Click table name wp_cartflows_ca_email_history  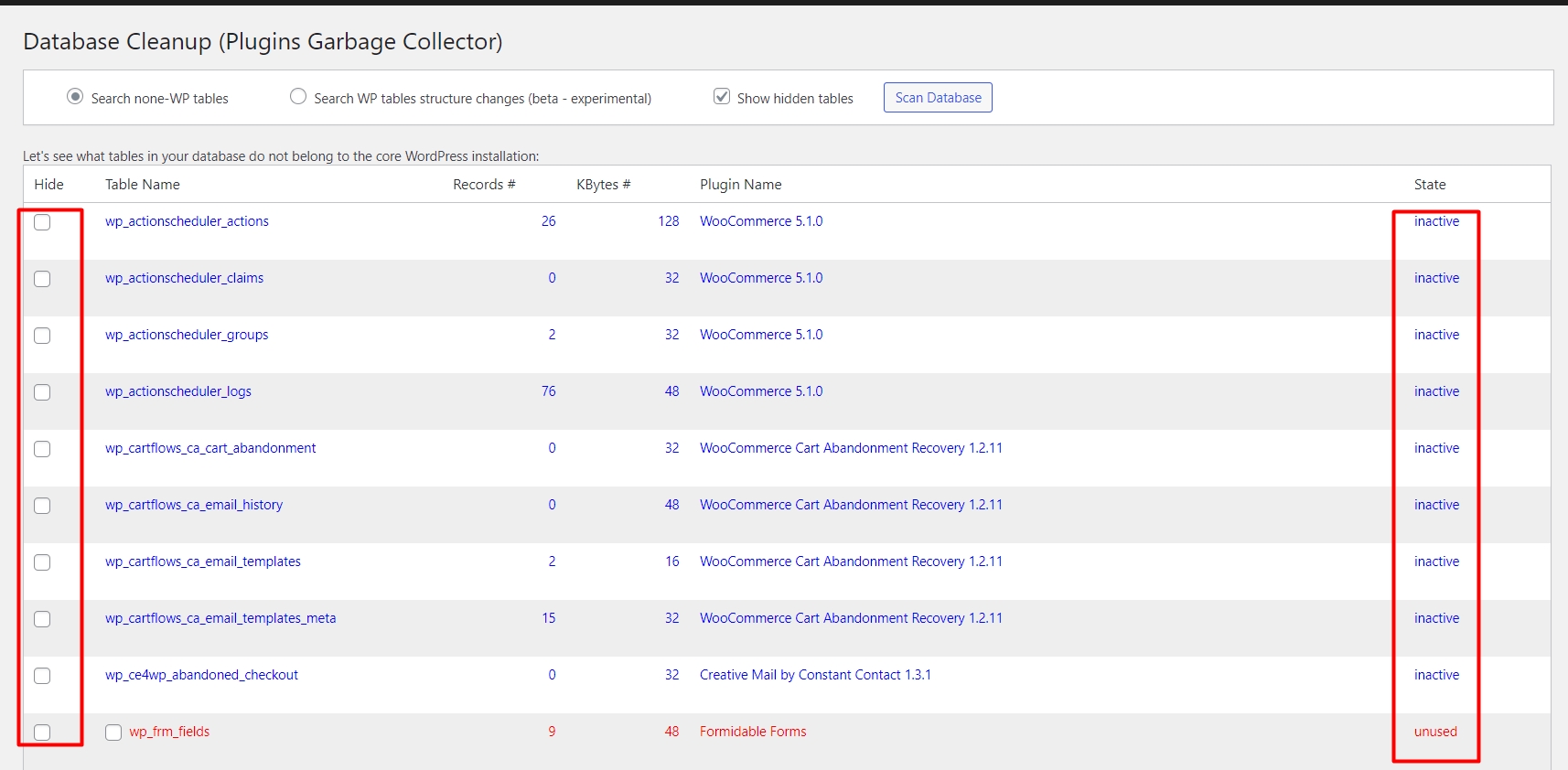click(194, 505)
